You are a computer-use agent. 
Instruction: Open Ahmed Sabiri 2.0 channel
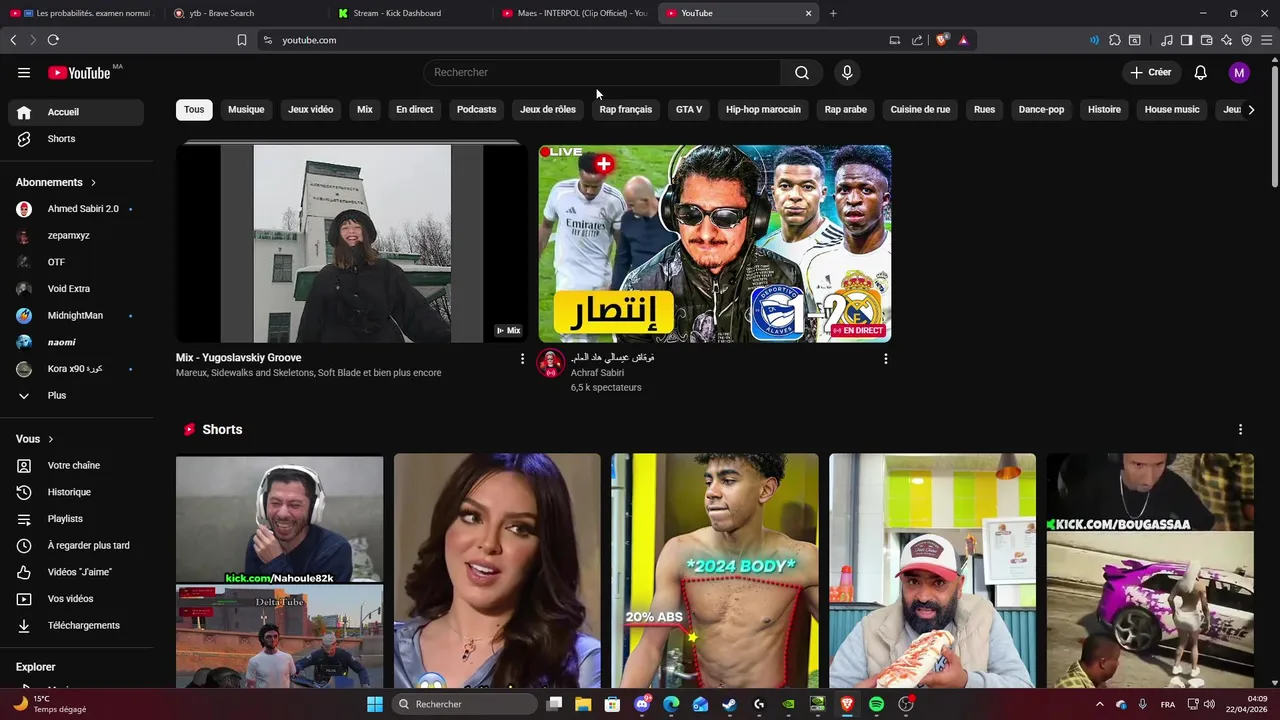(76, 209)
